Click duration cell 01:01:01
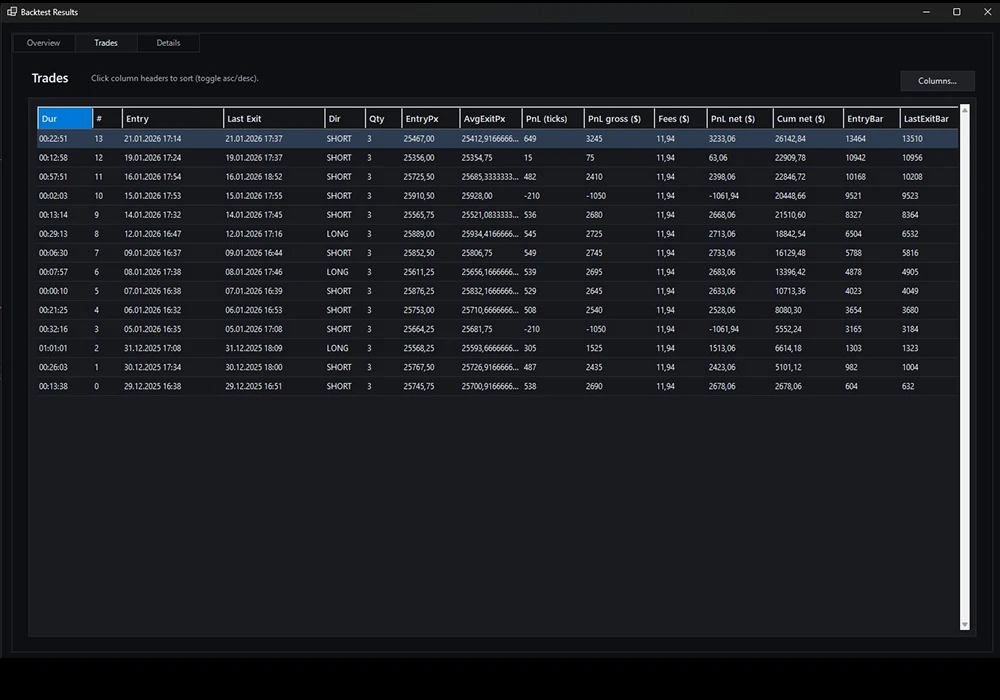The width and height of the screenshot is (1000, 700). pos(53,349)
